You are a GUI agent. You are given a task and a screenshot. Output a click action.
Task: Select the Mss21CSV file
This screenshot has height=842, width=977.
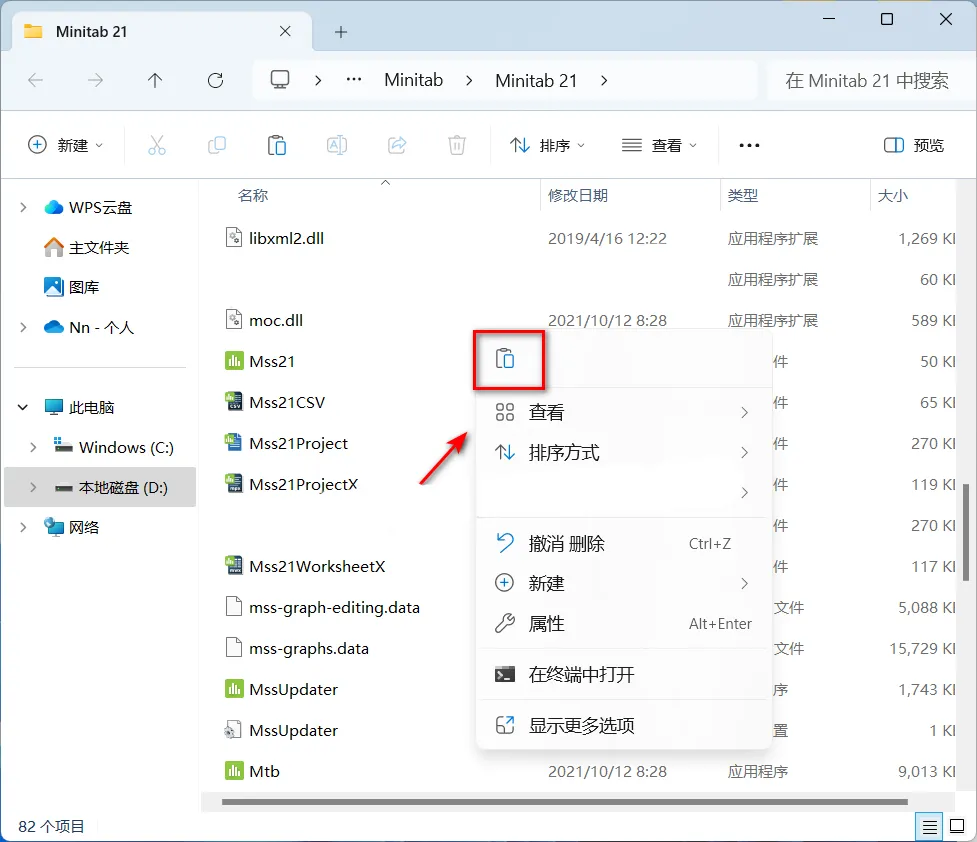point(275,403)
